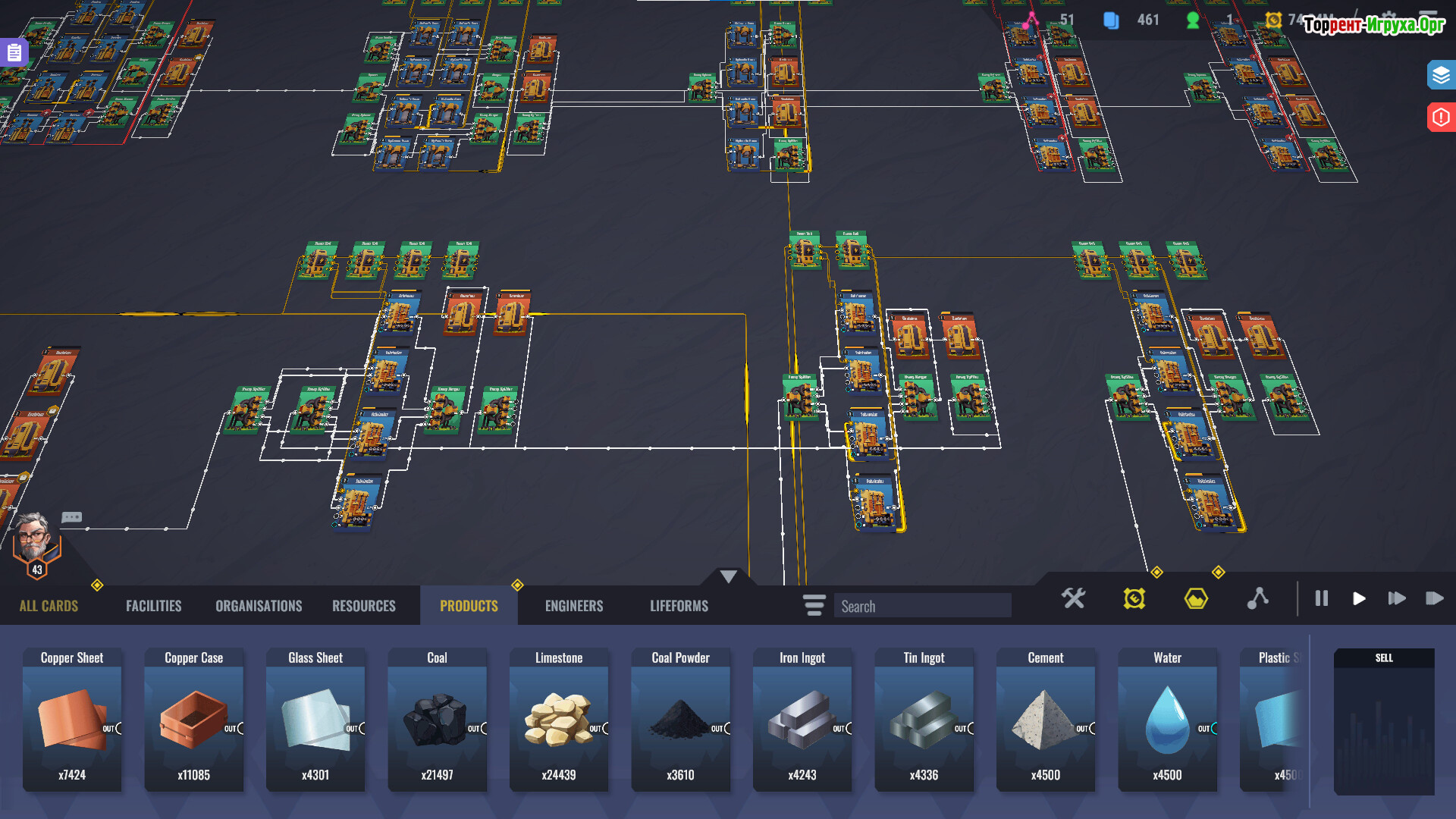Click the SELL panel

click(x=1384, y=720)
